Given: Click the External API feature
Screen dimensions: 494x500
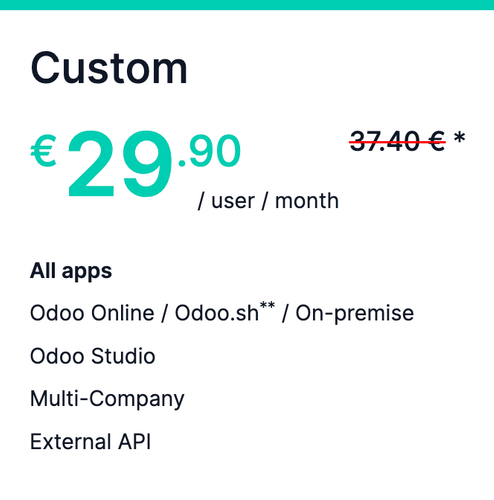Looking at the screenshot, I should 90,442.
